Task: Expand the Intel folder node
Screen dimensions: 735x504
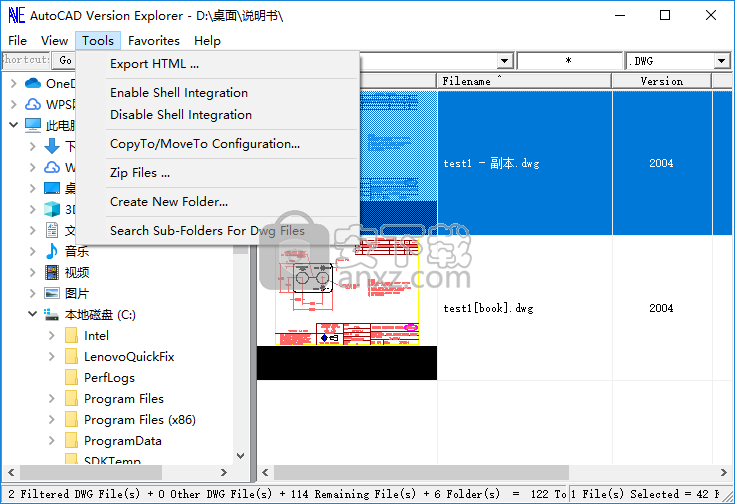Action: [x=52, y=336]
